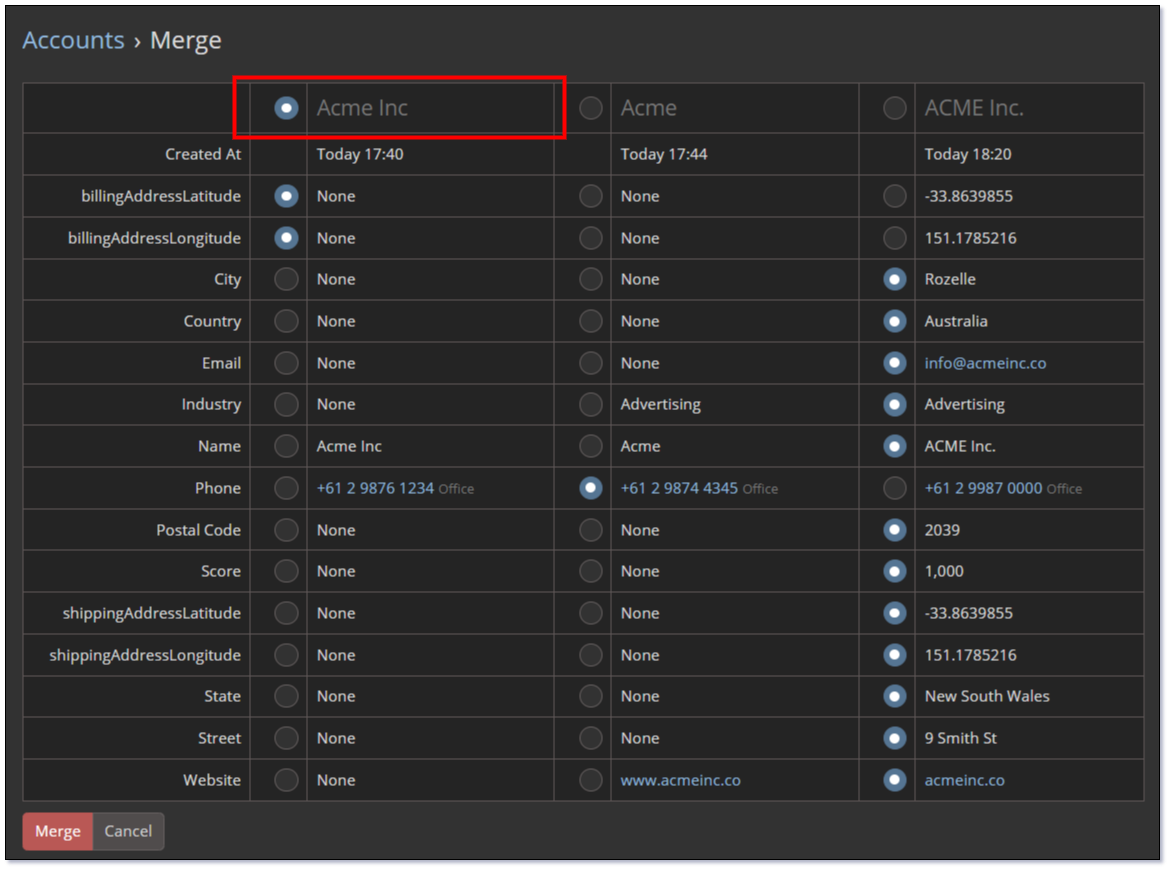Viewport: 1170px width, 870px height.
Task: Select the acmeinc.co Website radio button
Action: coord(894,780)
